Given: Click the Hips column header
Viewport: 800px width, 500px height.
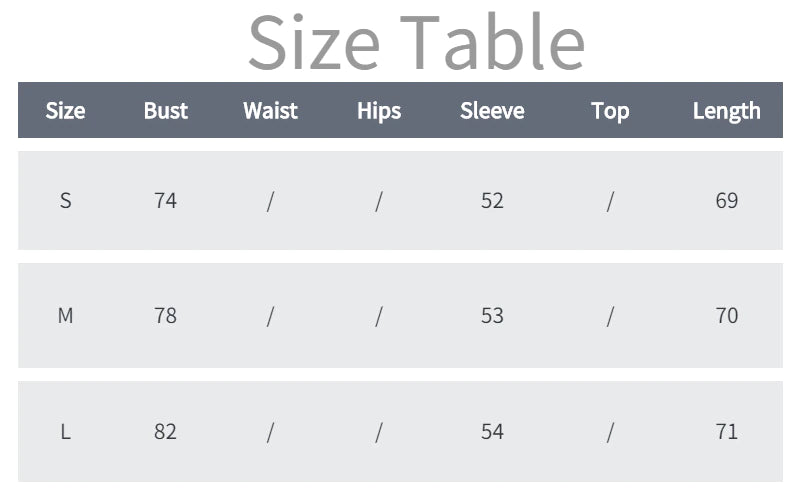Looking at the screenshot, I should [379, 111].
